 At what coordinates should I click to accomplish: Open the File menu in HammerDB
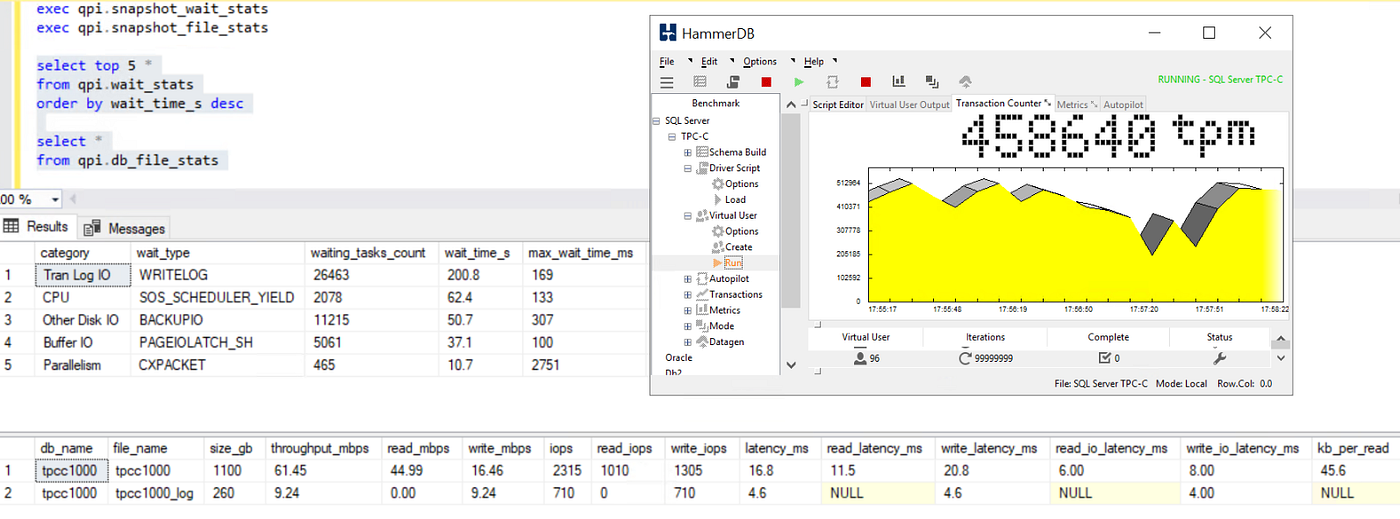[x=667, y=62]
